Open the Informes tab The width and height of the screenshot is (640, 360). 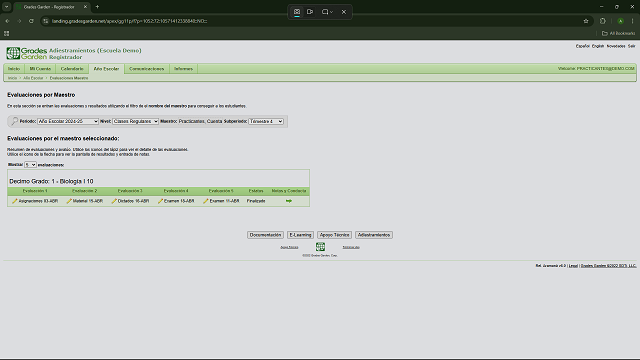[x=183, y=69]
